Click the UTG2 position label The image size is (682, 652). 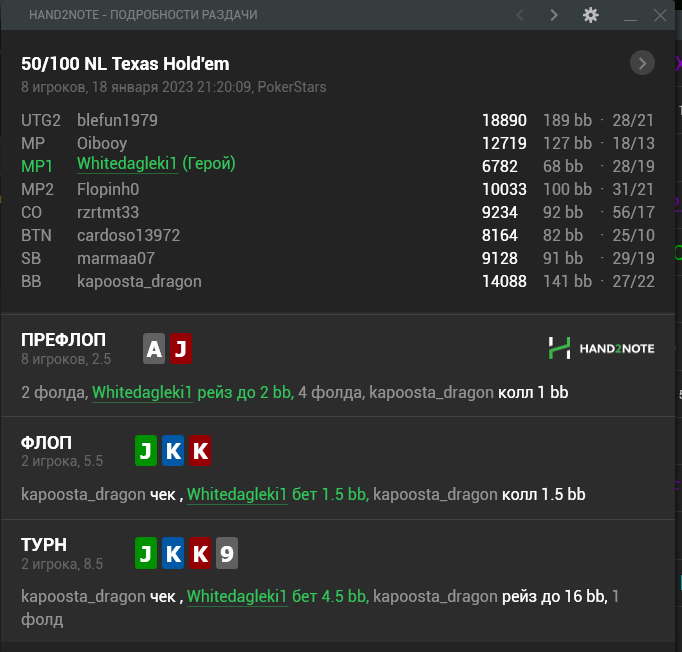(x=41, y=120)
